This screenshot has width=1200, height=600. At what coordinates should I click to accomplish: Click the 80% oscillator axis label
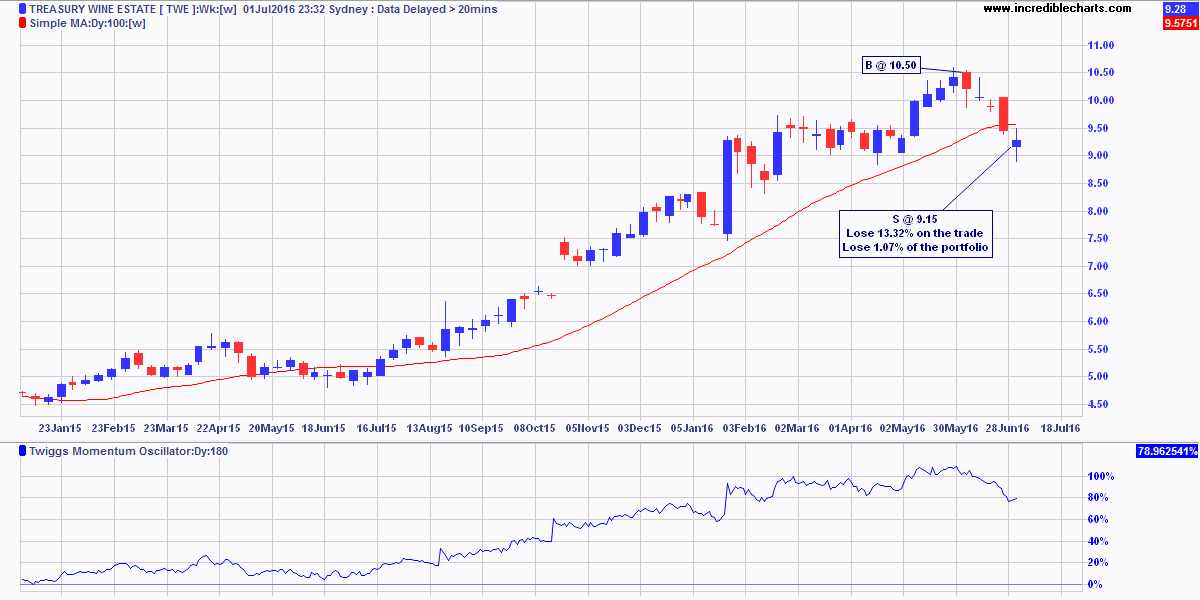point(1099,498)
